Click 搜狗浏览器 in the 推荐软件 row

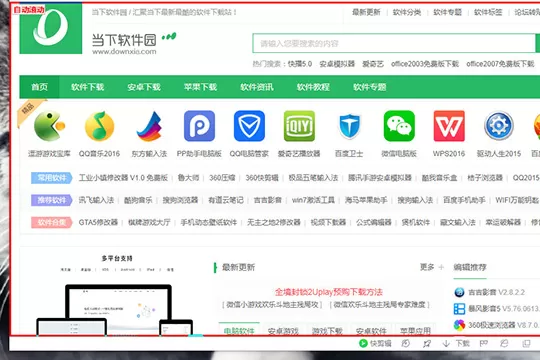point(180,200)
